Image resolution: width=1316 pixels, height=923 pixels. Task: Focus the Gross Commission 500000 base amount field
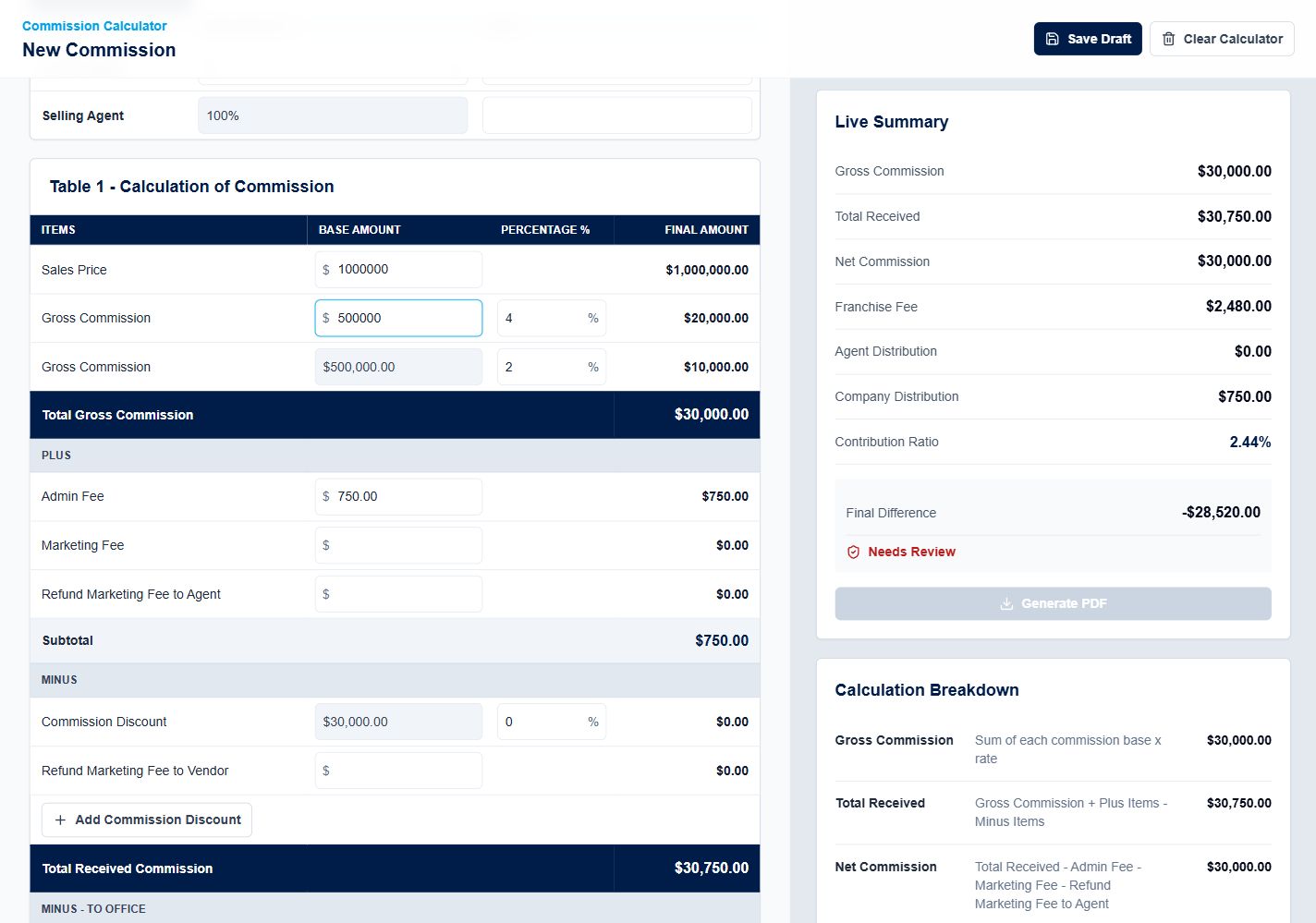398,318
